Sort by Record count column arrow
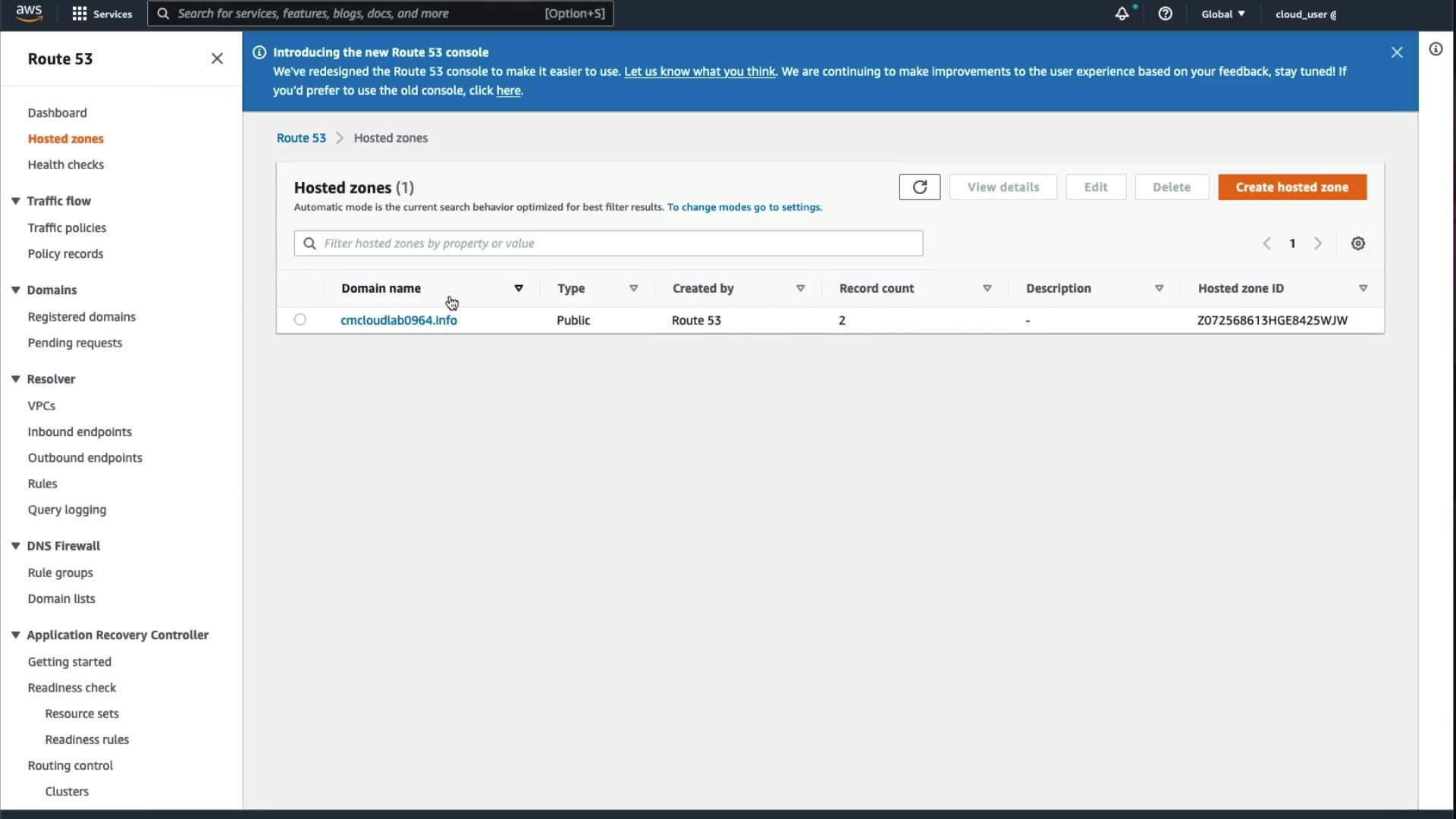 click(987, 288)
